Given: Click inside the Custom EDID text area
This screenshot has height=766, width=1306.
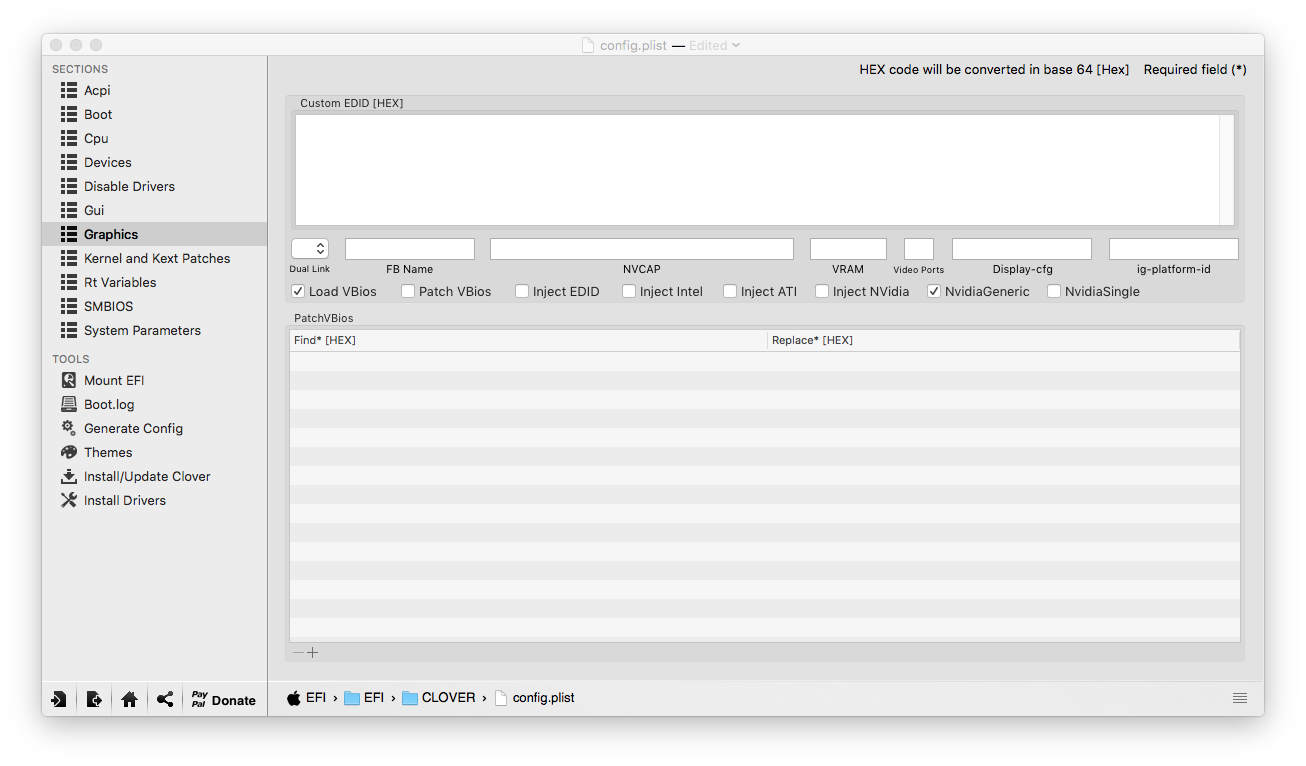Looking at the screenshot, I should (x=757, y=170).
